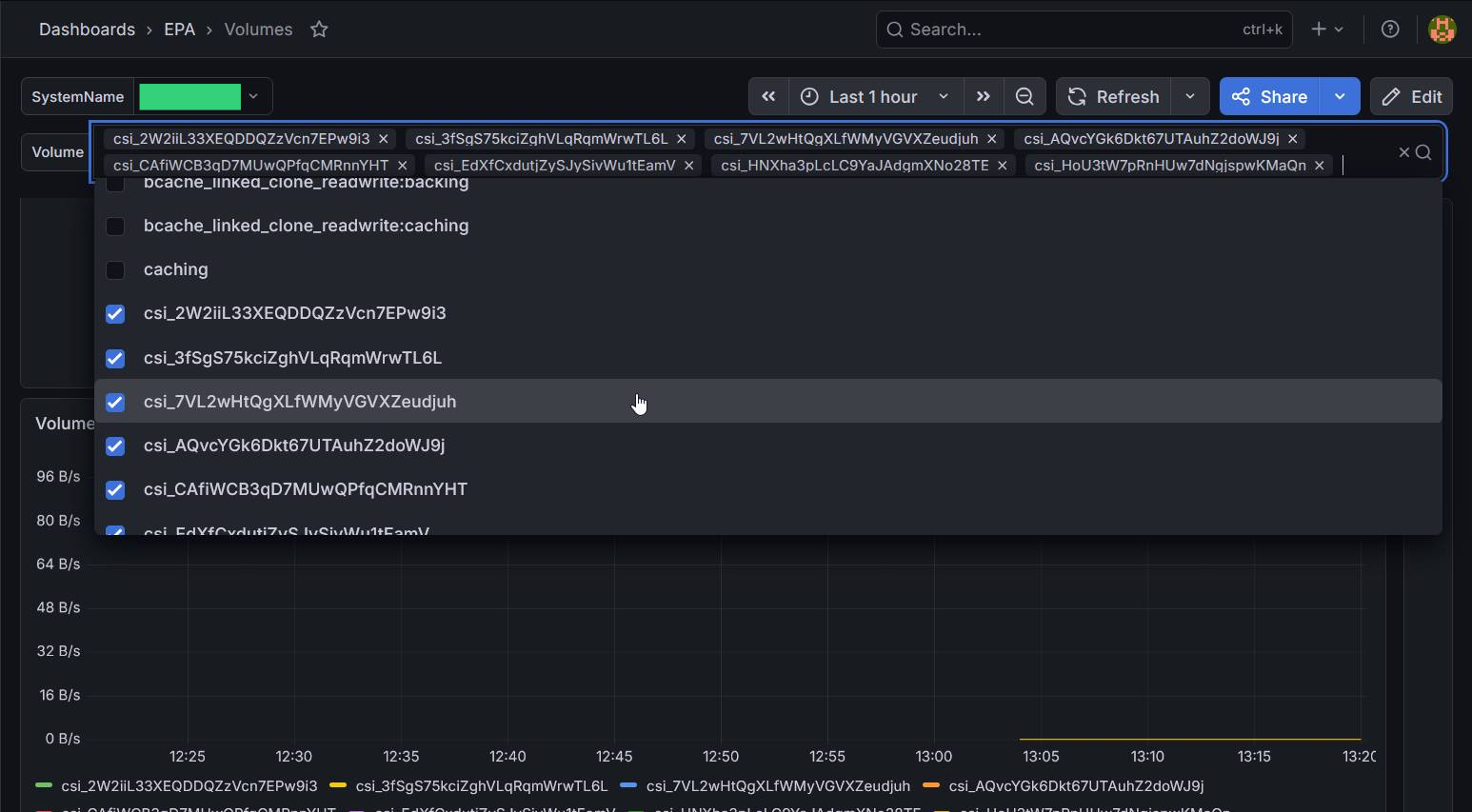This screenshot has width=1472, height=812.
Task: Clear all selected Volume values
Action: 1404,152
